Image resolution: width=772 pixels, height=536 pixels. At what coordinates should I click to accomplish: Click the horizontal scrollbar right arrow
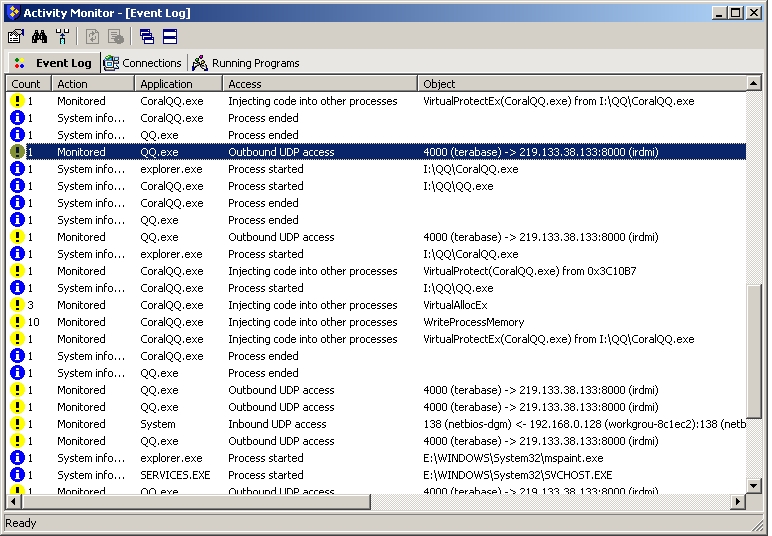point(738,502)
